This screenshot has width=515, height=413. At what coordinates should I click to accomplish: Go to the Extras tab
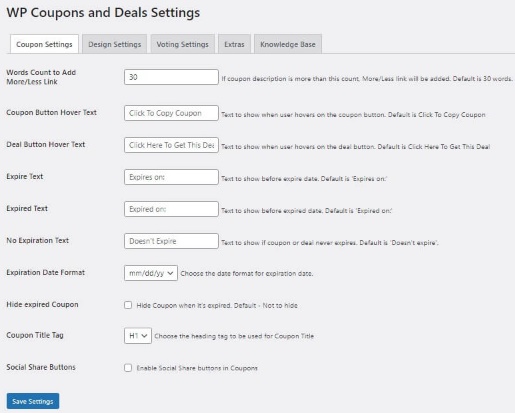click(234, 44)
